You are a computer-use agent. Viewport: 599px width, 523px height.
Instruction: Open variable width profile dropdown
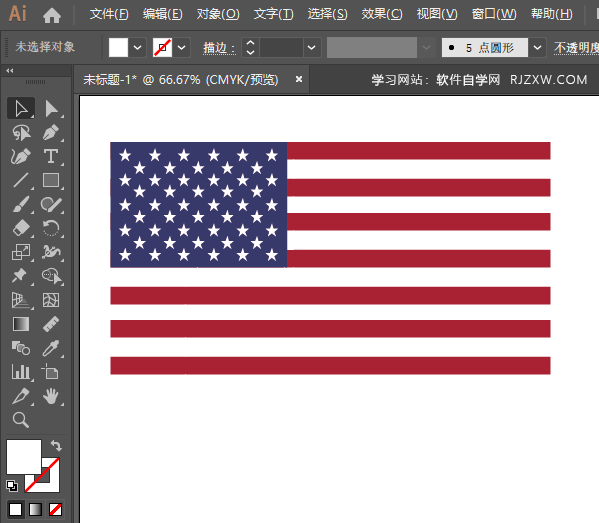[426, 48]
